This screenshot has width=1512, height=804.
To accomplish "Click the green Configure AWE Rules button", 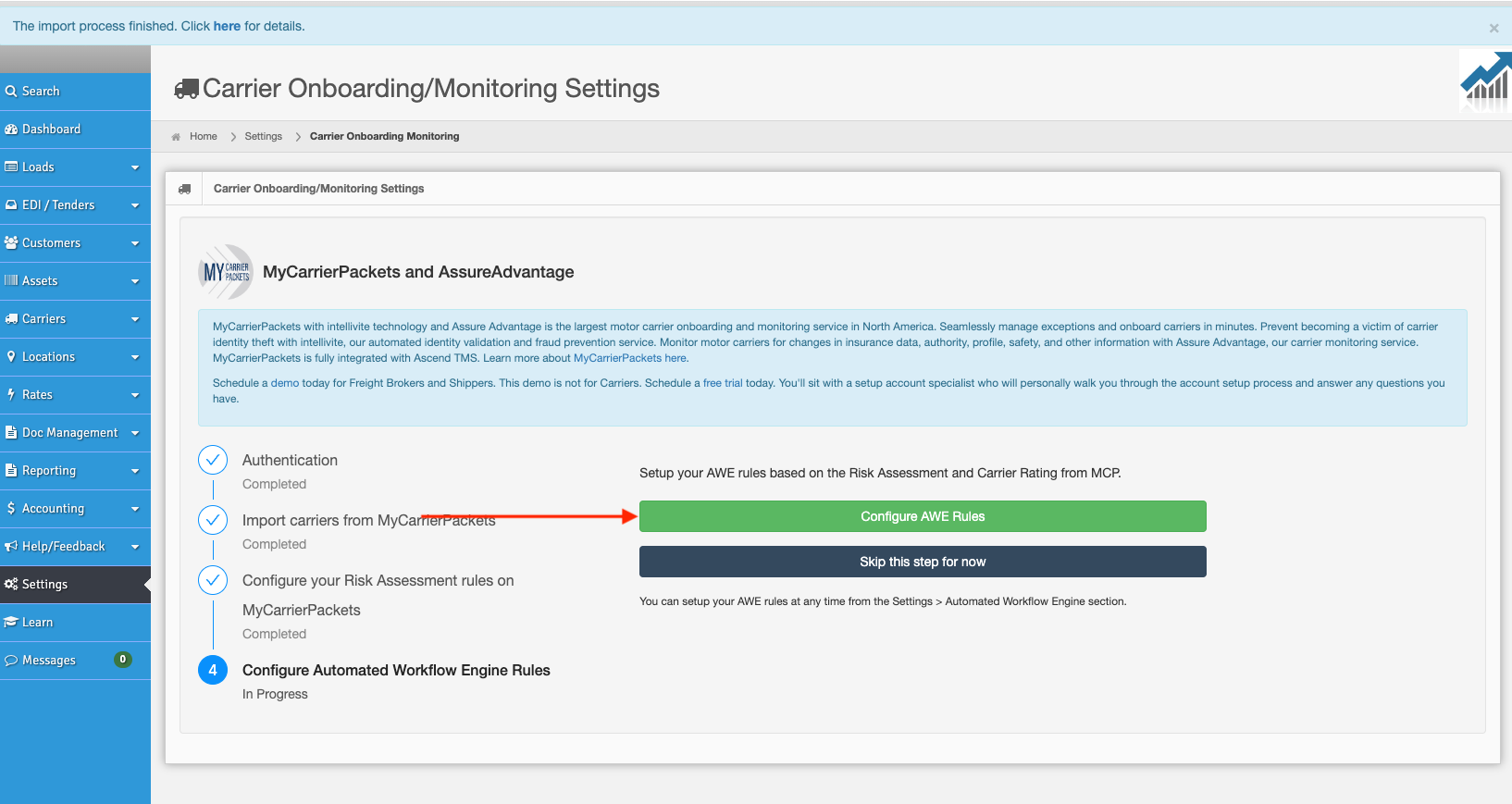I will 923,516.
